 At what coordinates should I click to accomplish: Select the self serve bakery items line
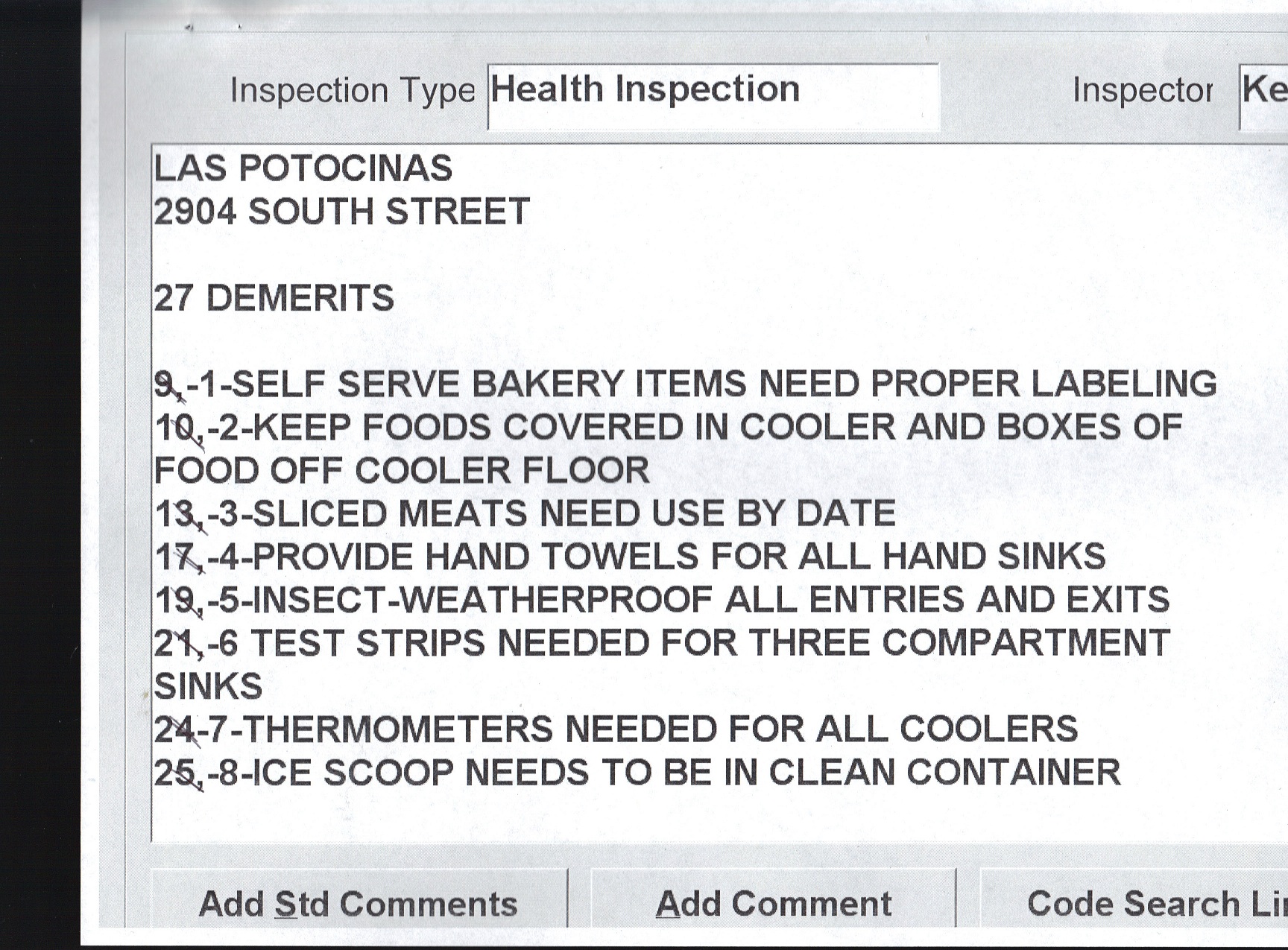tap(686, 384)
